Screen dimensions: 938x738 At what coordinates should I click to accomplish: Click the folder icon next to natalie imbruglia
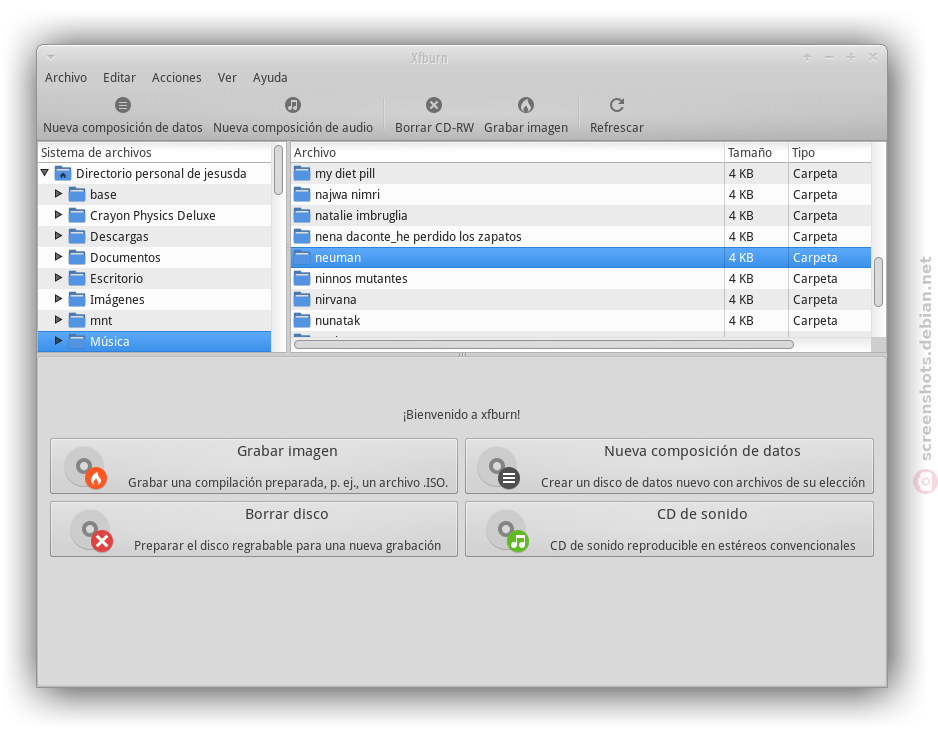point(302,215)
